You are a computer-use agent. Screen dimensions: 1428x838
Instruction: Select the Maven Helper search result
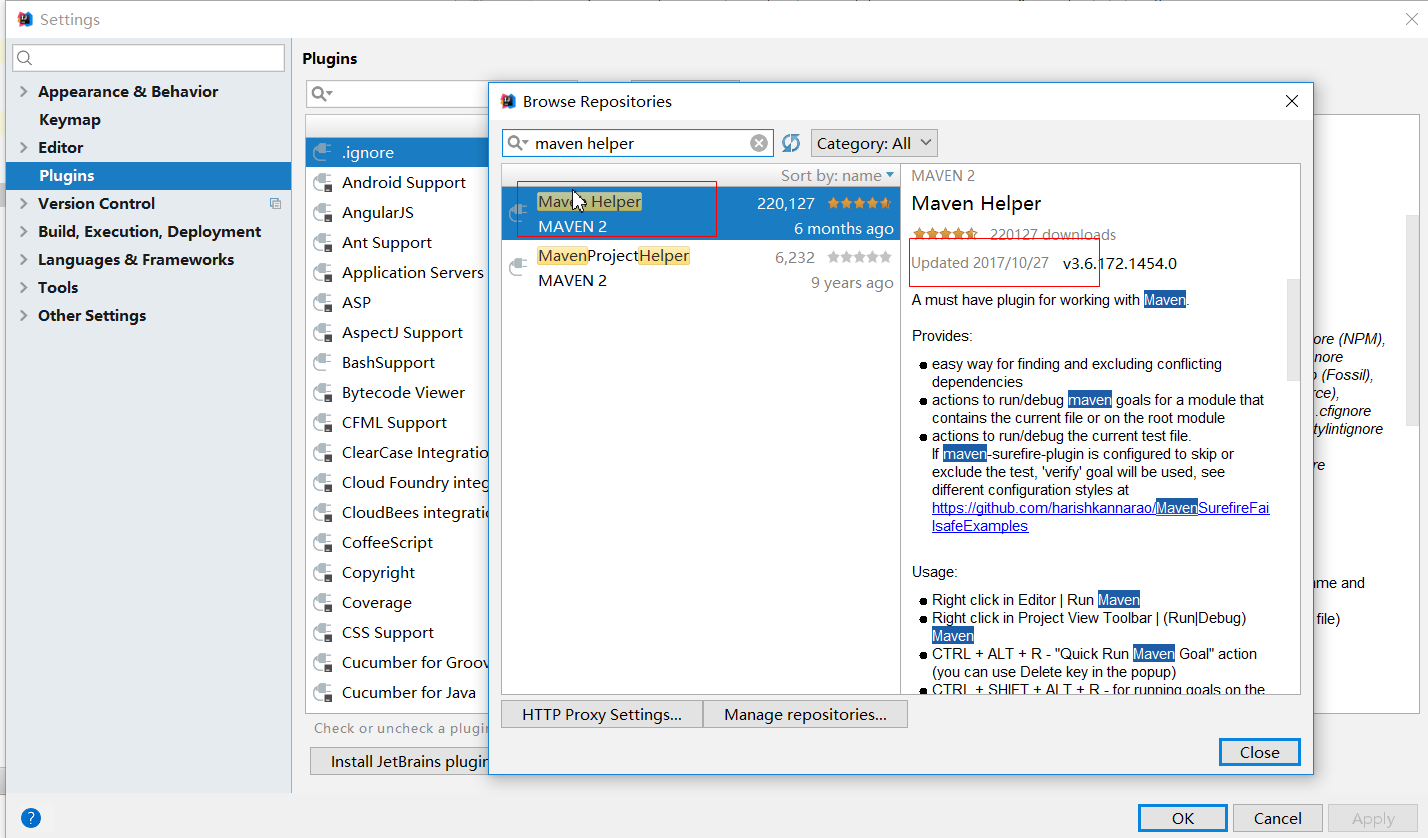coord(701,214)
